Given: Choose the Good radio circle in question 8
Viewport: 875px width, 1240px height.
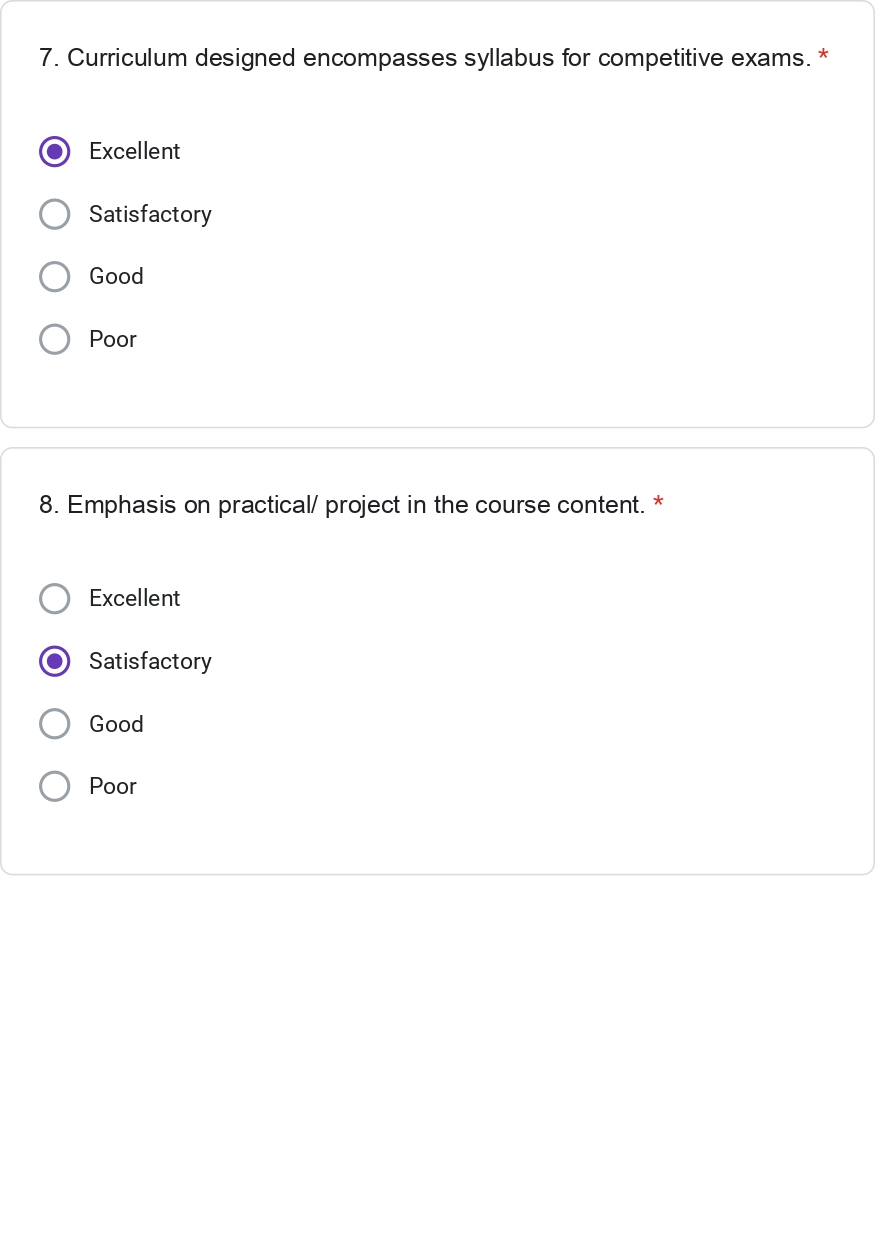Looking at the screenshot, I should (x=55, y=724).
